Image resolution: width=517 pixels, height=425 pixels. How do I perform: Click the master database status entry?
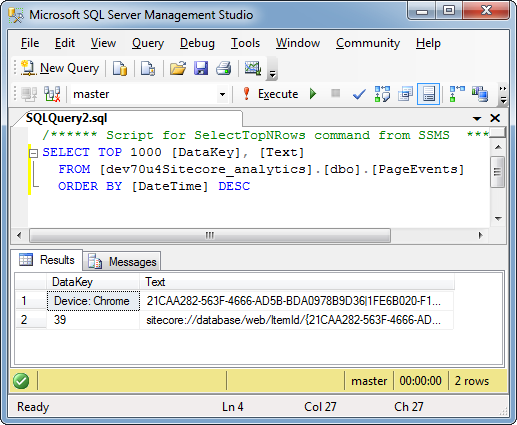(x=369, y=381)
